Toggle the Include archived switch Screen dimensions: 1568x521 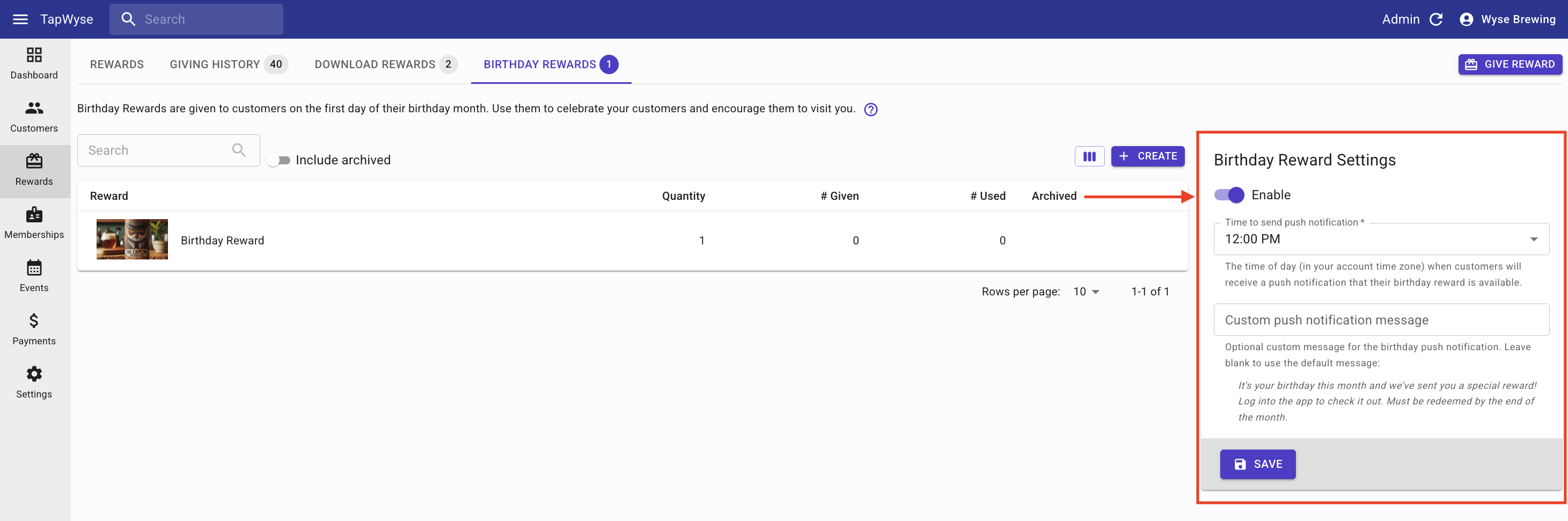[280, 160]
